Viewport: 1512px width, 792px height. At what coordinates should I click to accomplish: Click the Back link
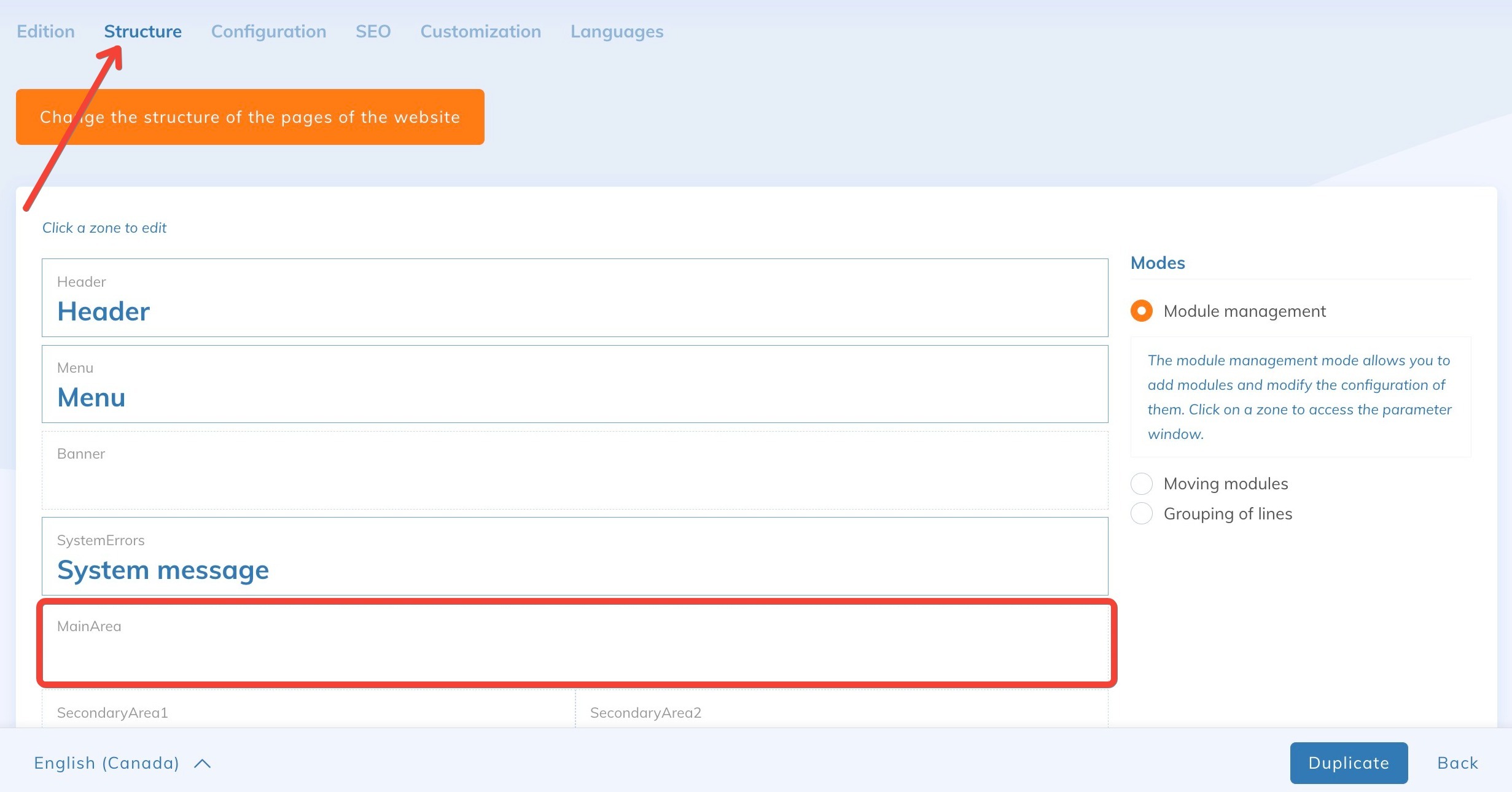pyautogui.click(x=1457, y=763)
